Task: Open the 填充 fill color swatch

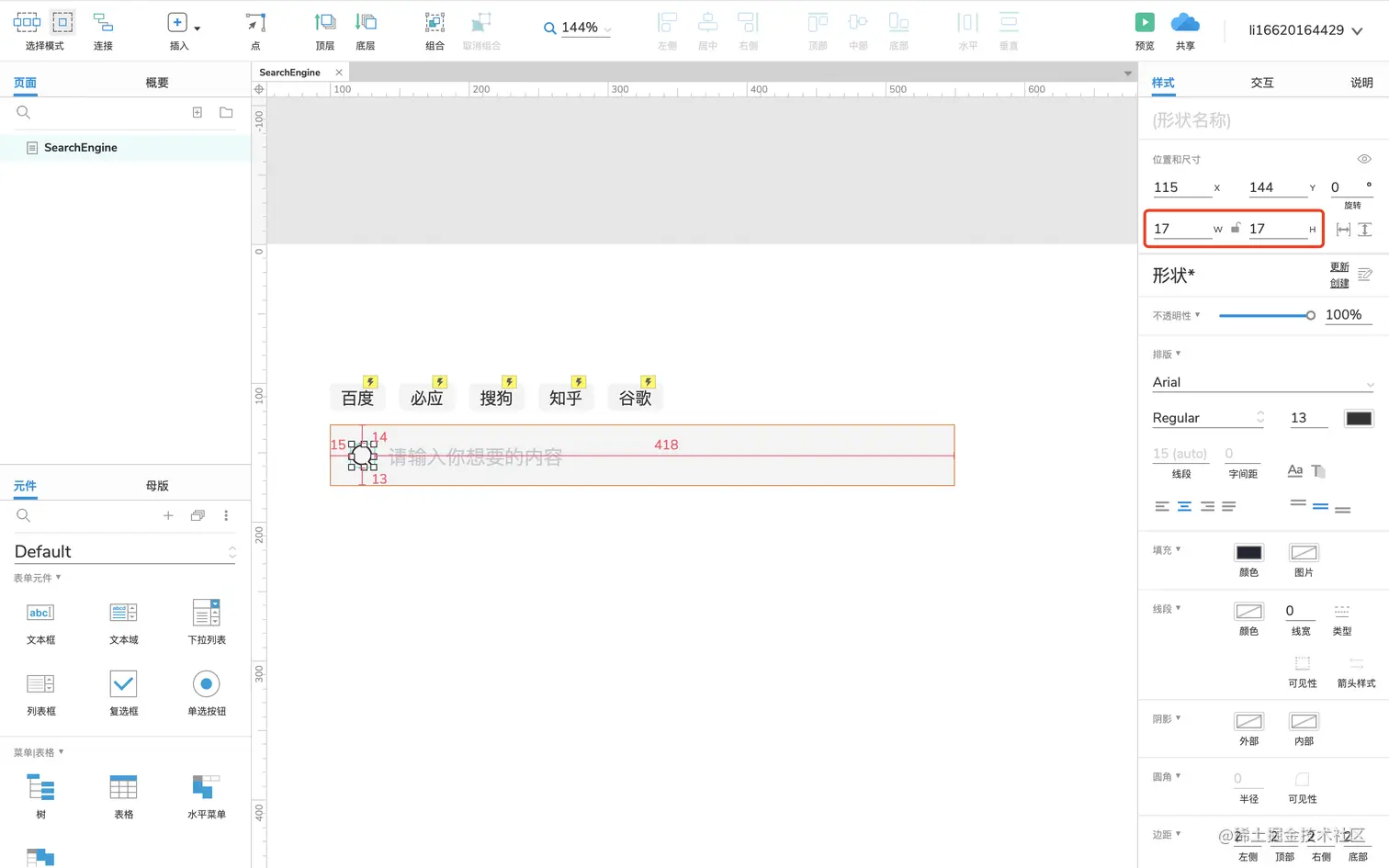Action: pyautogui.click(x=1248, y=552)
